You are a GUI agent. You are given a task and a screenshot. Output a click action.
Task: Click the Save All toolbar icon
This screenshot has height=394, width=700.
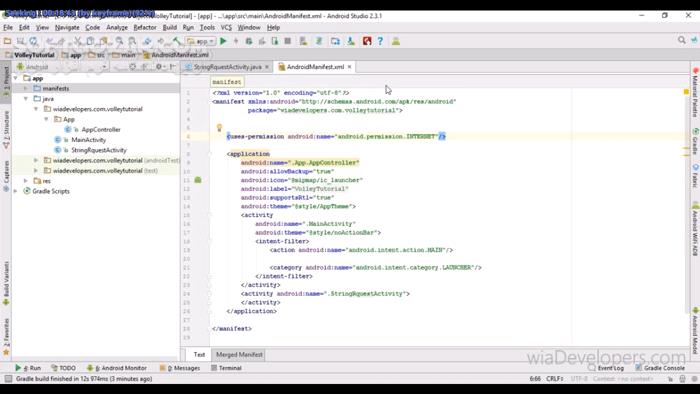point(21,41)
